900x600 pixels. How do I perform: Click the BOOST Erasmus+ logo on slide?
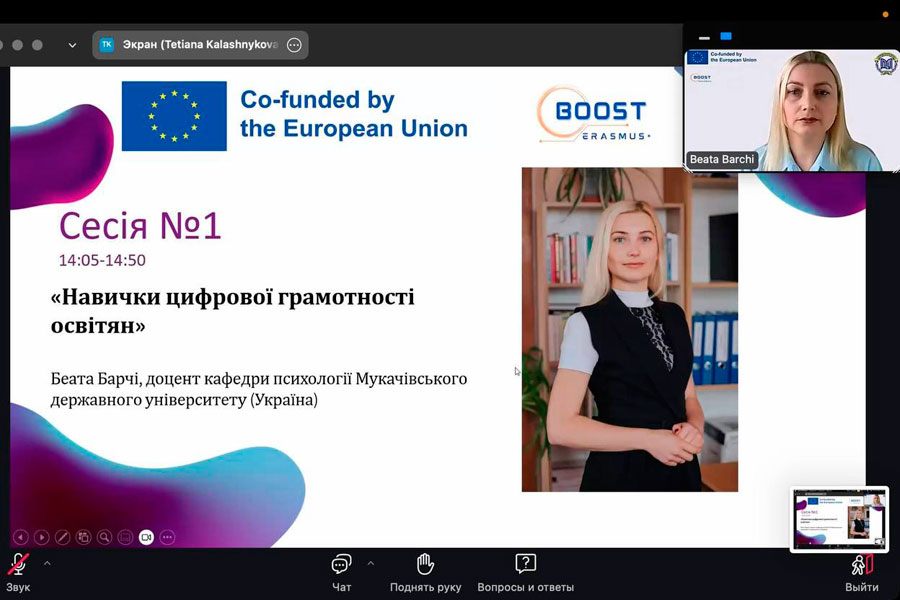point(595,114)
